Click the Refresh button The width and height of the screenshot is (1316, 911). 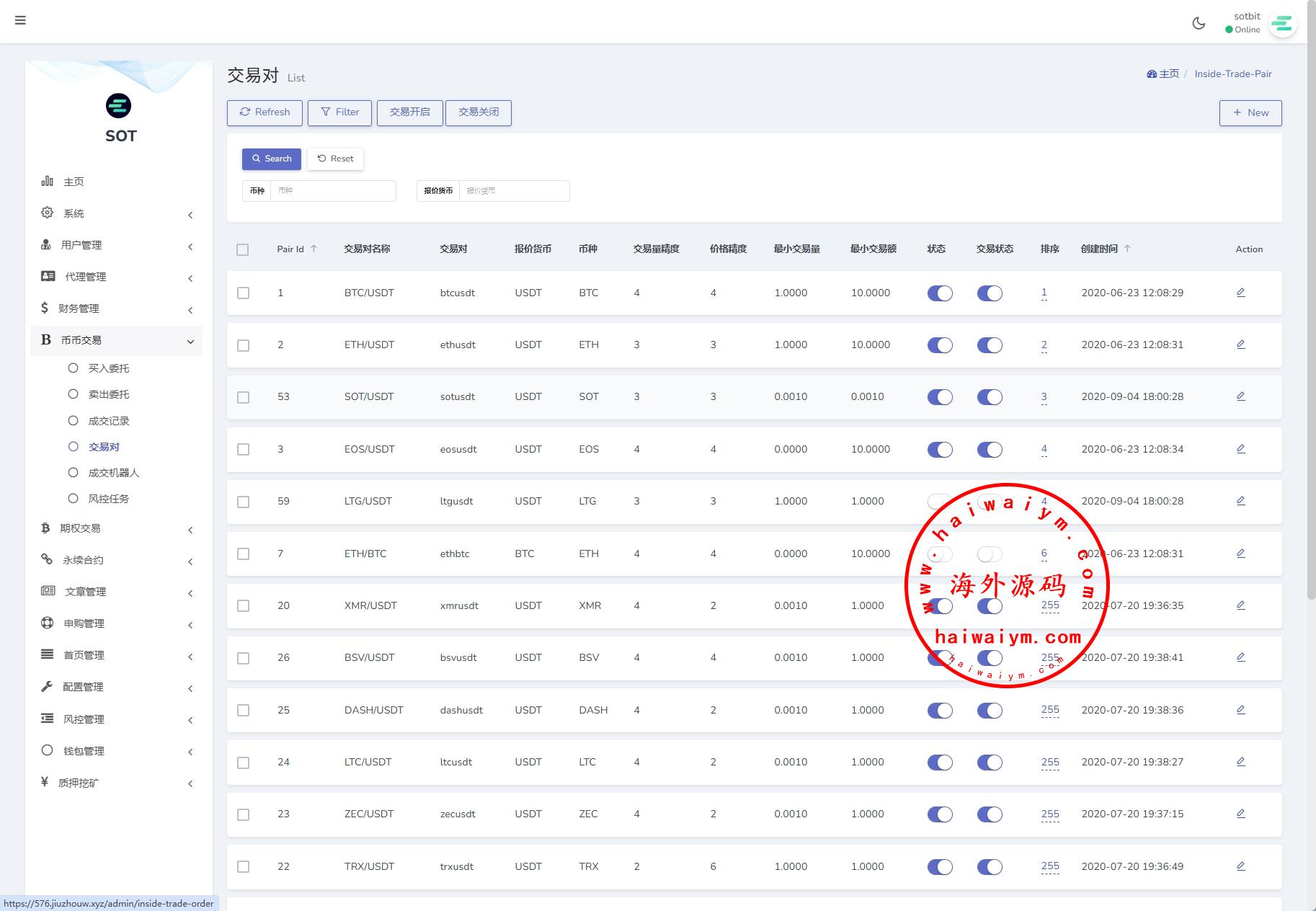pyautogui.click(x=264, y=112)
